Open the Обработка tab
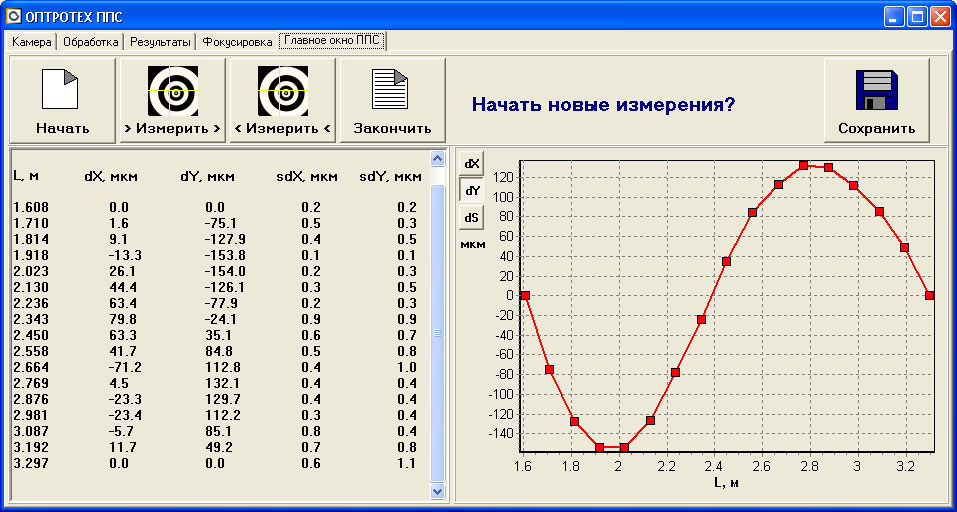Viewport: 957px width, 512px height. pyautogui.click(x=90, y=42)
